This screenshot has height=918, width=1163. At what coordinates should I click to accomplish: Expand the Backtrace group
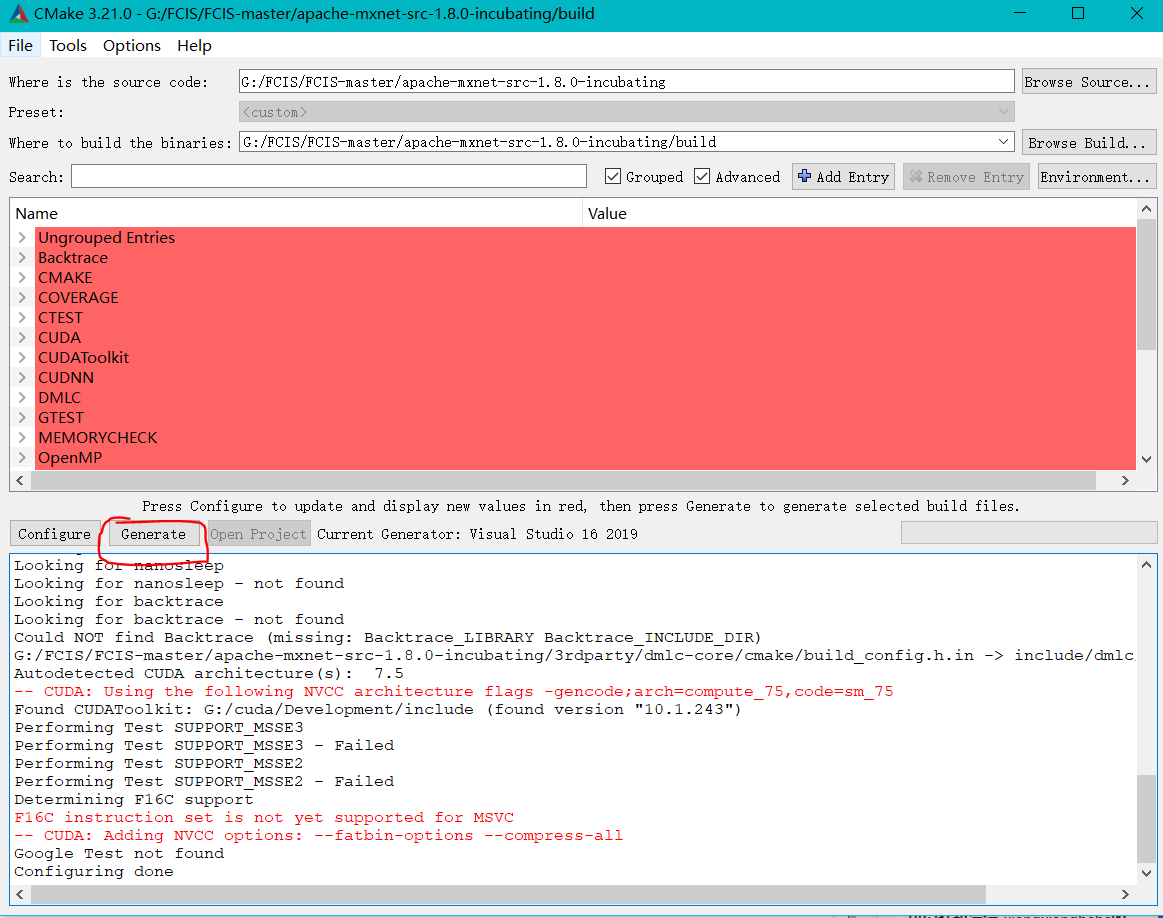[22, 257]
